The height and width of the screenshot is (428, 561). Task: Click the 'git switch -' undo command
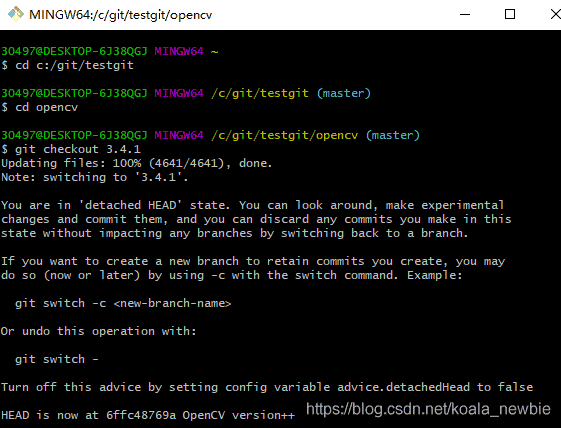(57, 359)
